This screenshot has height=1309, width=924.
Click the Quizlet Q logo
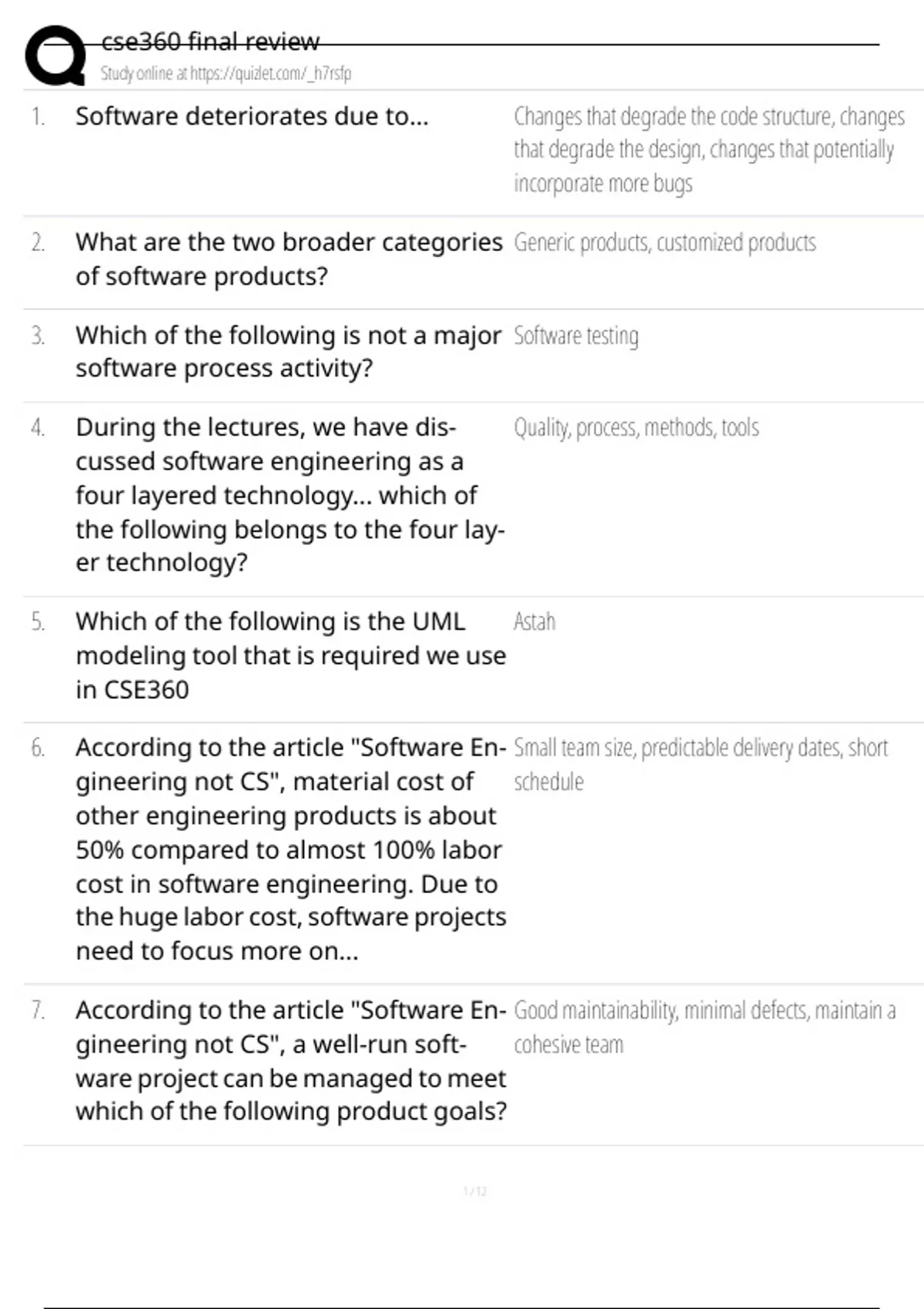click(55, 55)
